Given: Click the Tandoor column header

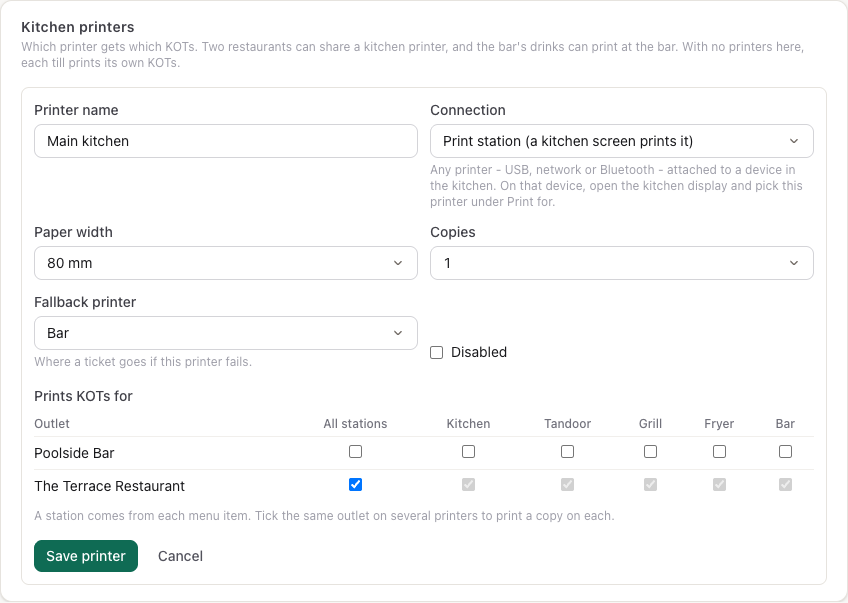Looking at the screenshot, I should (567, 424).
